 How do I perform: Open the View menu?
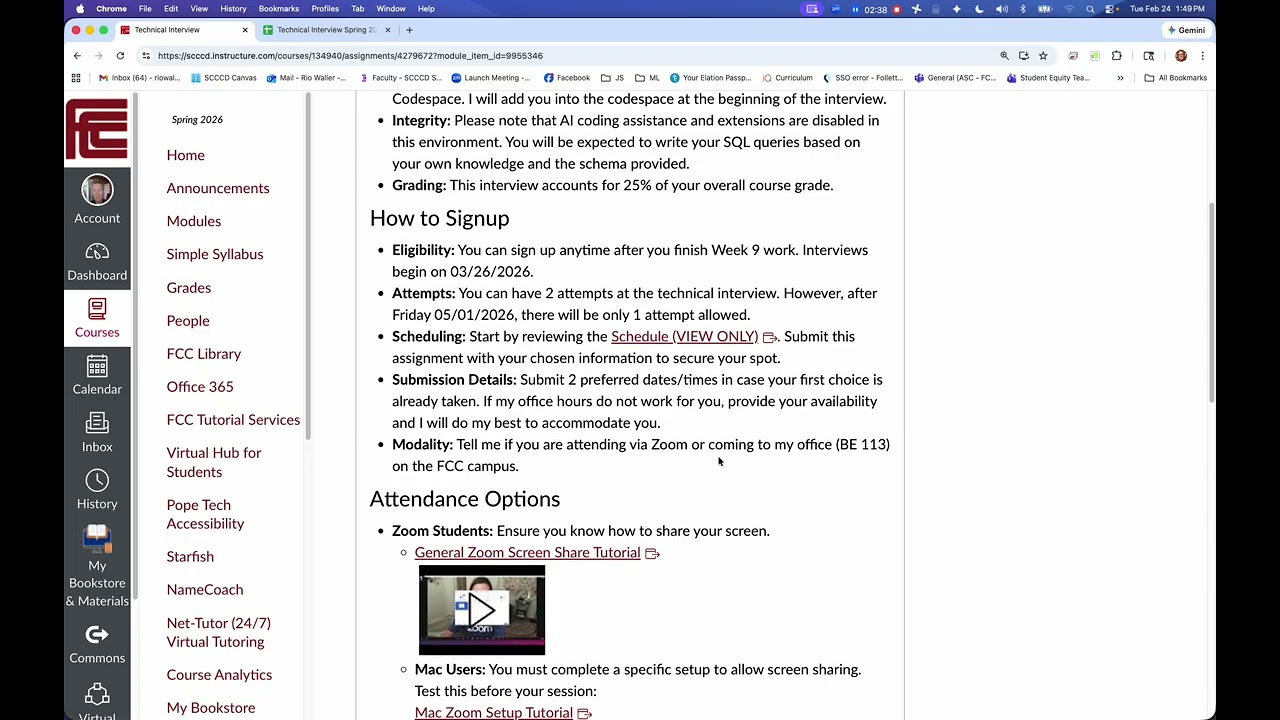point(199,9)
